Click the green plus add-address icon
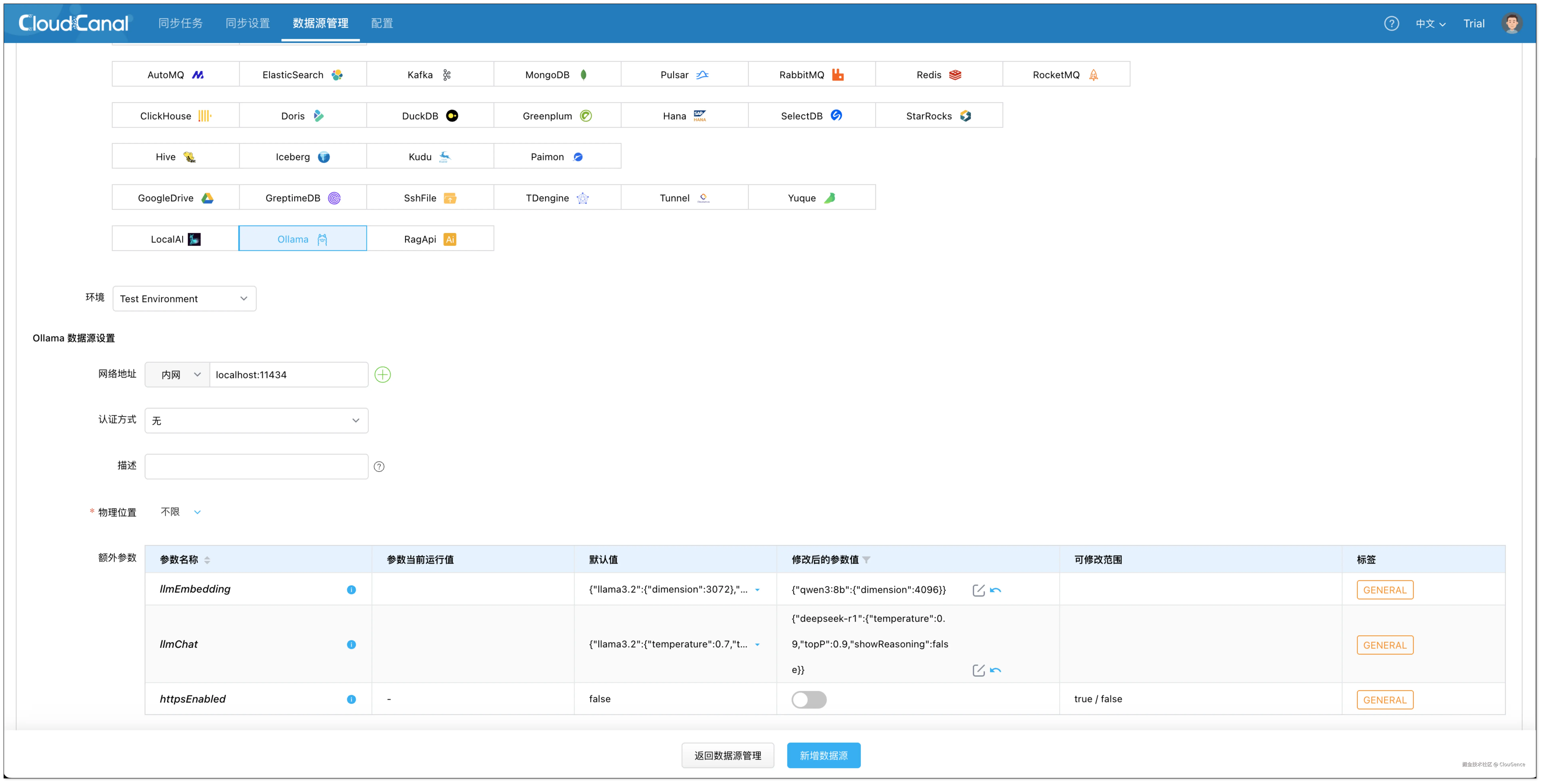This screenshot has width=1542, height=784. tap(382, 375)
